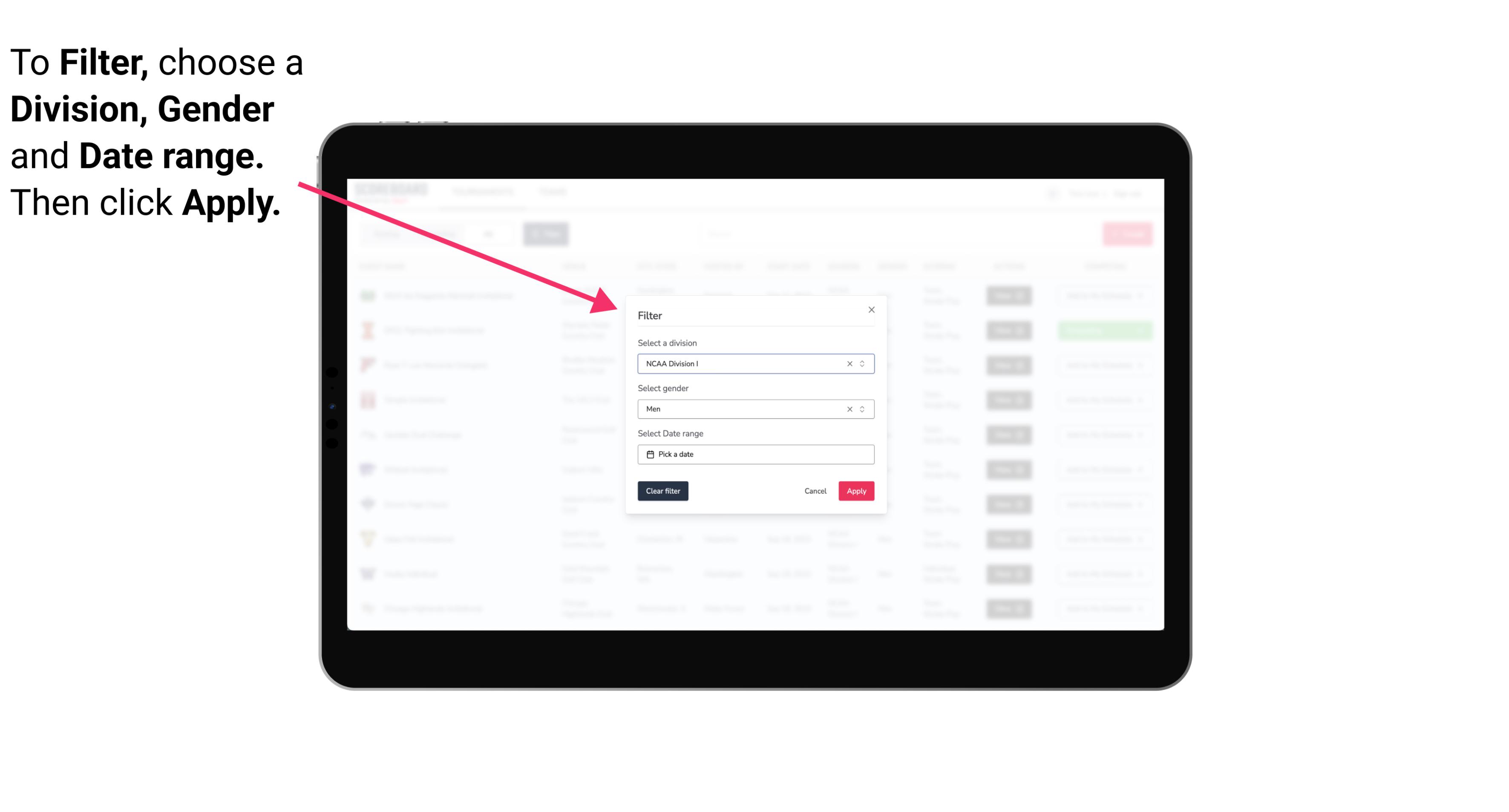
Task: Click the Cancel option in filter dialog
Action: 815,491
